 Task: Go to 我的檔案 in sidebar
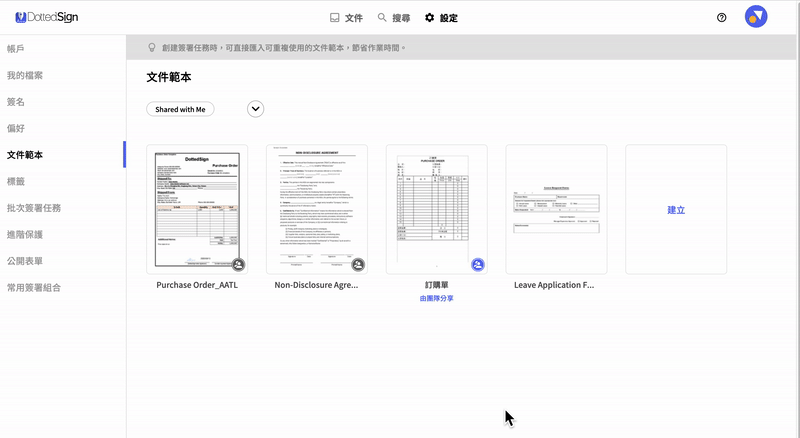click(24, 75)
